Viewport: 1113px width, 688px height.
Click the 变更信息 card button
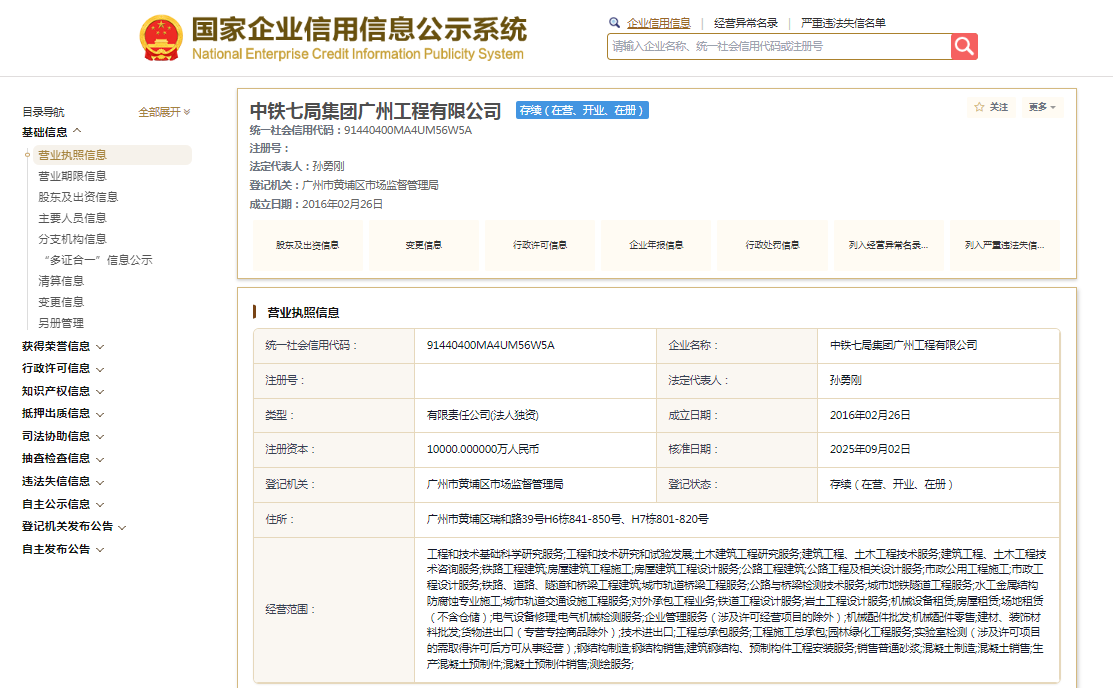pyautogui.click(x=423, y=245)
